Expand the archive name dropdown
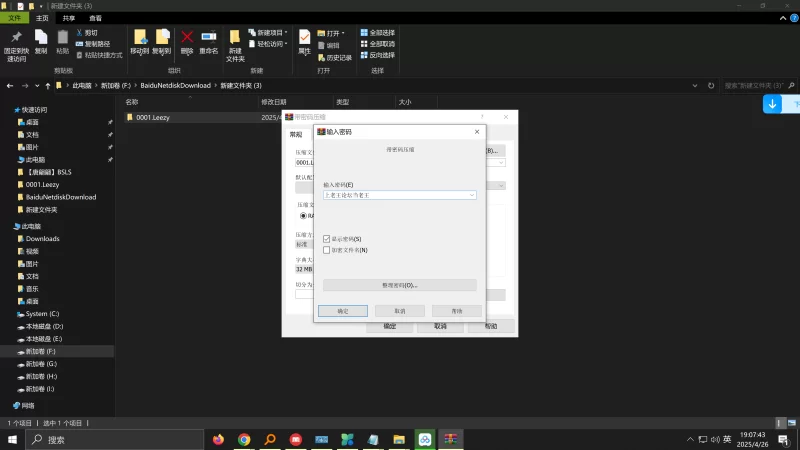The width and height of the screenshot is (800, 450). click(x=501, y=162)
